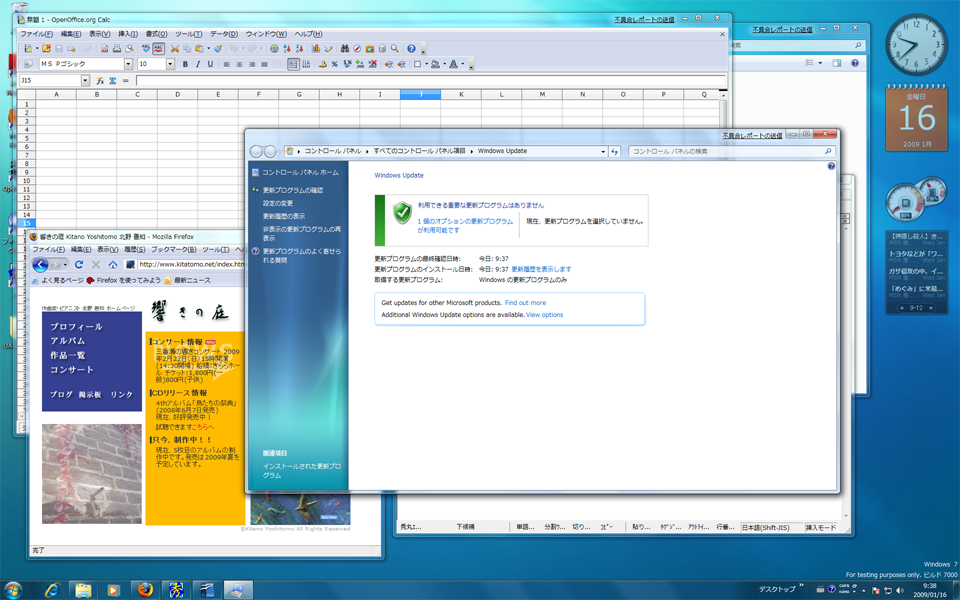Expand the Control Panel address bar dropdown
The height and width of the screenshot is (600, 960).
[x=603, y=151]
